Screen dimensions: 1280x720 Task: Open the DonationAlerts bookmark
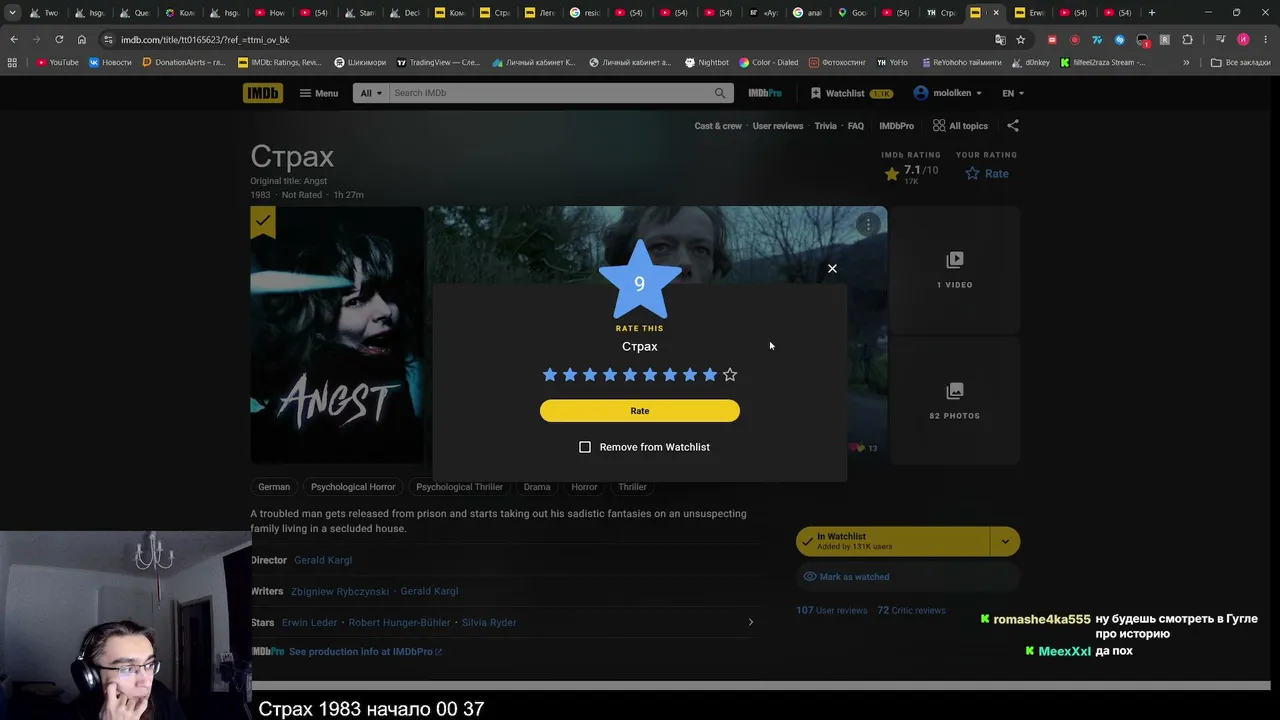[x=184, y=62]
